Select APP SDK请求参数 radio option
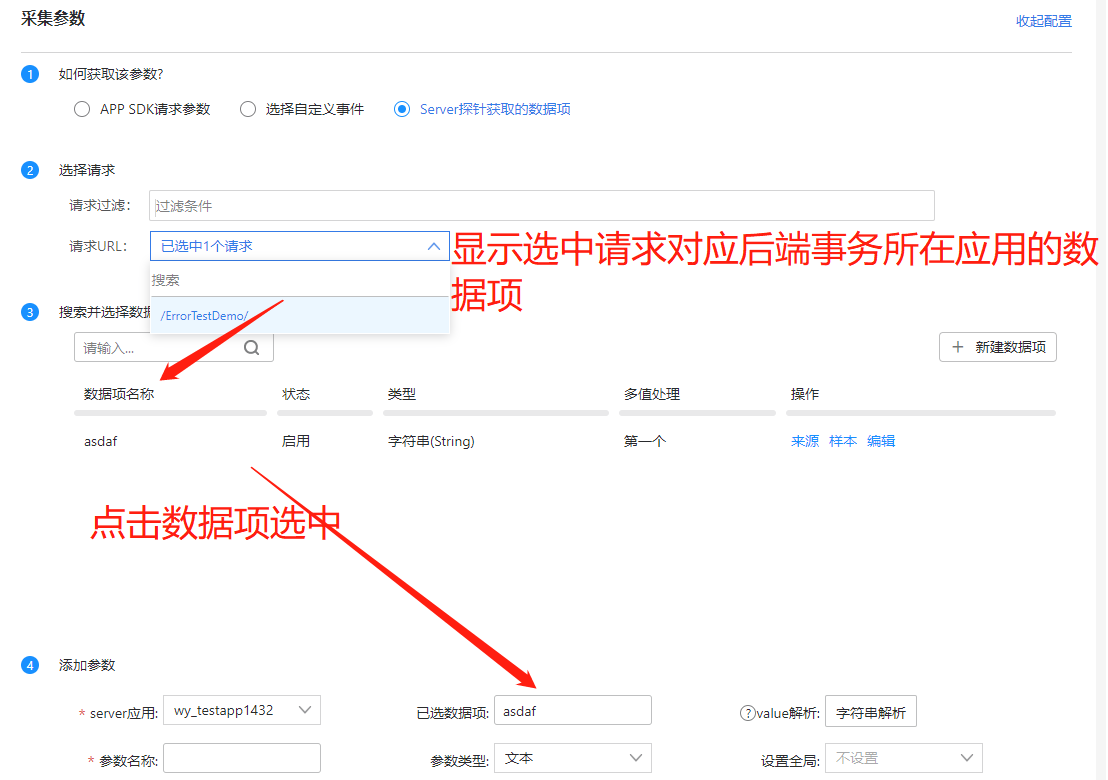The height and width of the screenshot is (780, 1108). click(82, 110)
